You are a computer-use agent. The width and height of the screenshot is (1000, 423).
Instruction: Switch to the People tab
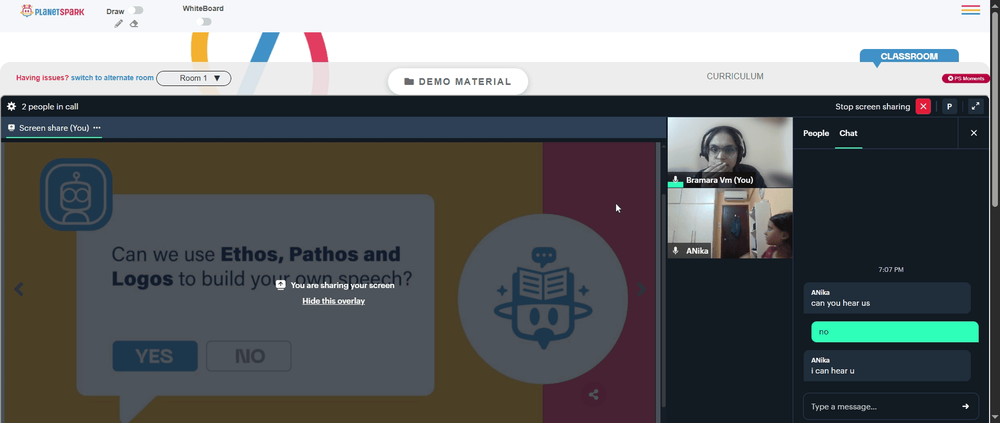point(816,133)
